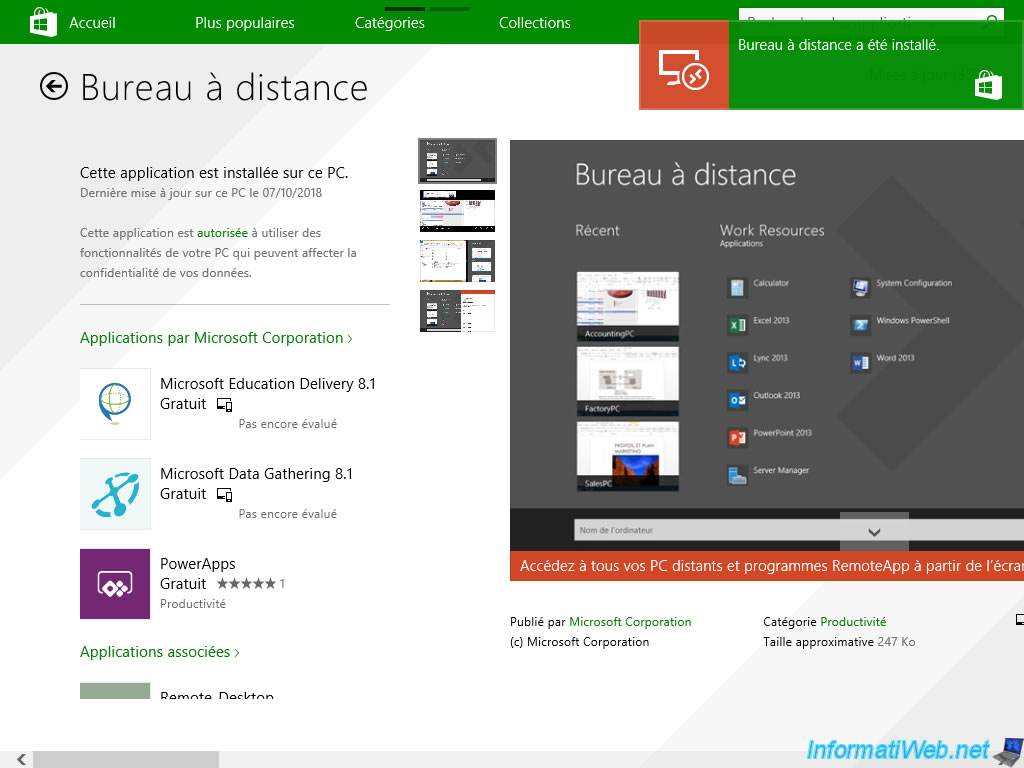Click the PowerApps five-star rating

(x=246, y=584)
